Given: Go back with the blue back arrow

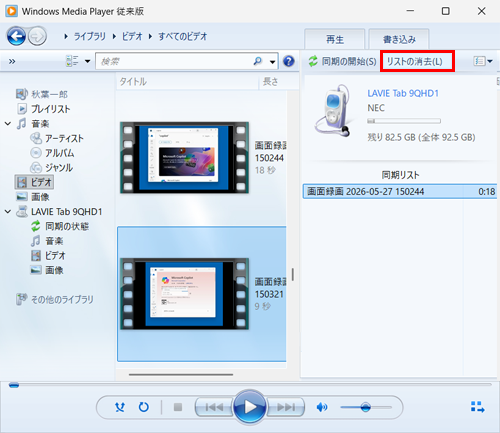Looking at the screenshot, I should (16, 36).
